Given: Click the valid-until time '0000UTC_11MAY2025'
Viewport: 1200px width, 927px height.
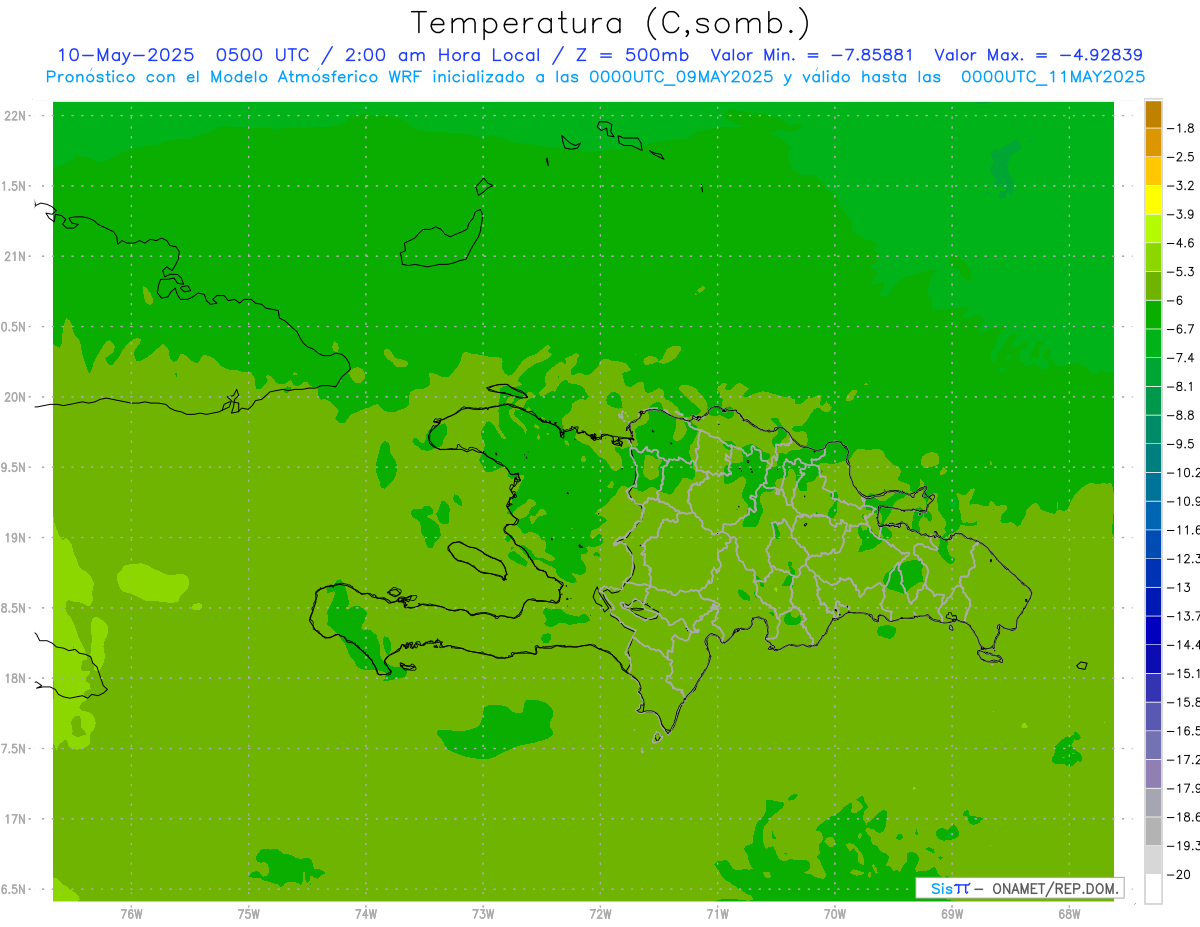Looking at the screenshot, I should pos(1053,76).
